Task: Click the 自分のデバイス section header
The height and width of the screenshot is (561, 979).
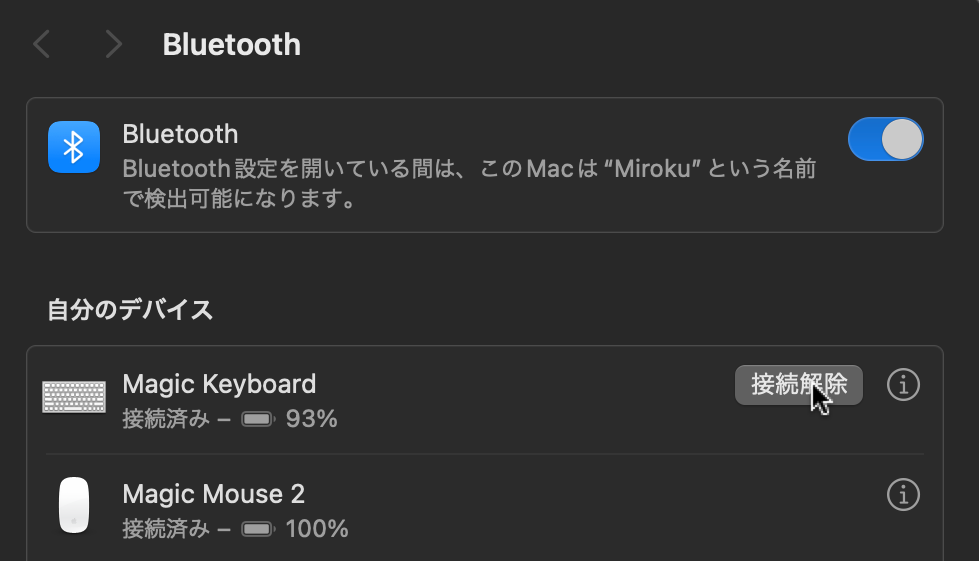Action: (130, 310)
